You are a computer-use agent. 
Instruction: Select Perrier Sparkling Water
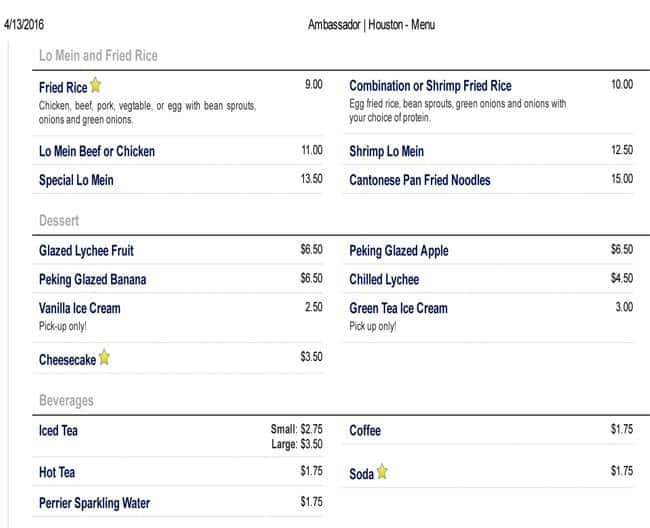[x=95, y=502]
